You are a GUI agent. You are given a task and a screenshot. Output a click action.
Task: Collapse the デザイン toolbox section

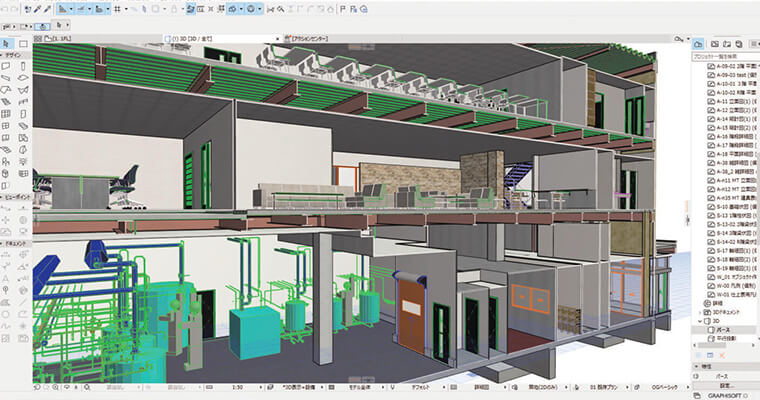tap(12, 56)
